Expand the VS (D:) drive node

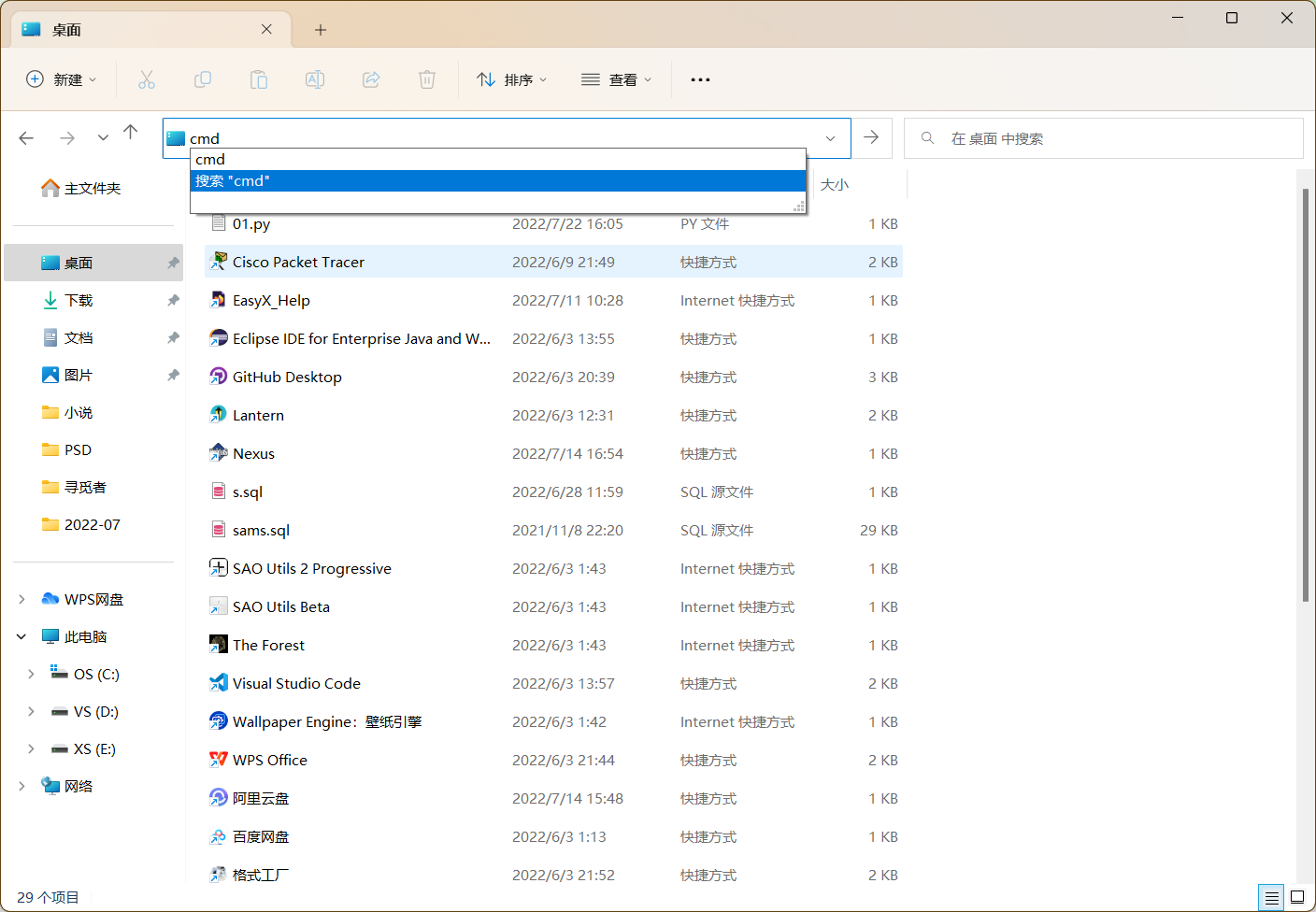coord(31,711)
